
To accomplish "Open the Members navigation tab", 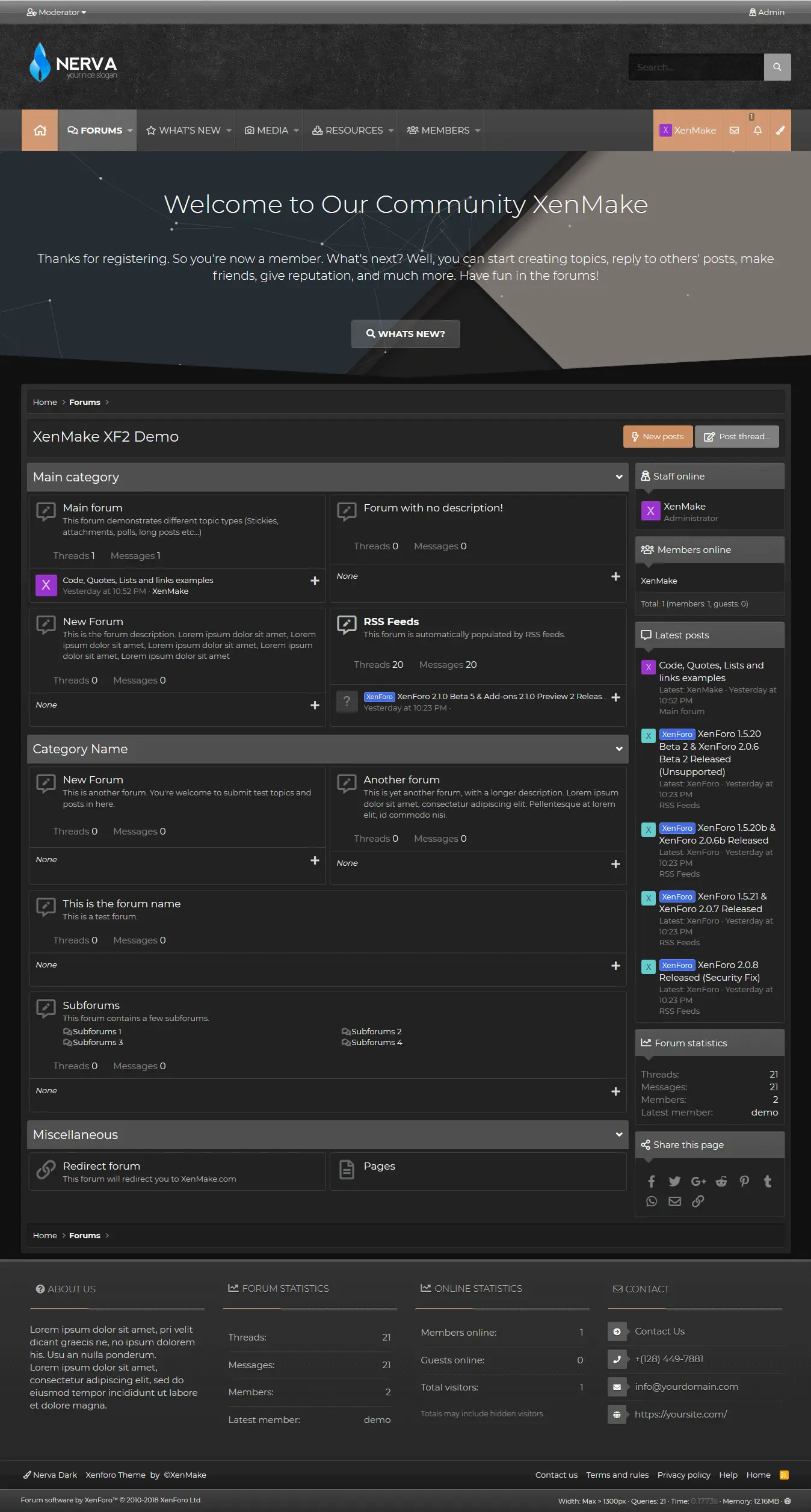I will tap(438, 131).
